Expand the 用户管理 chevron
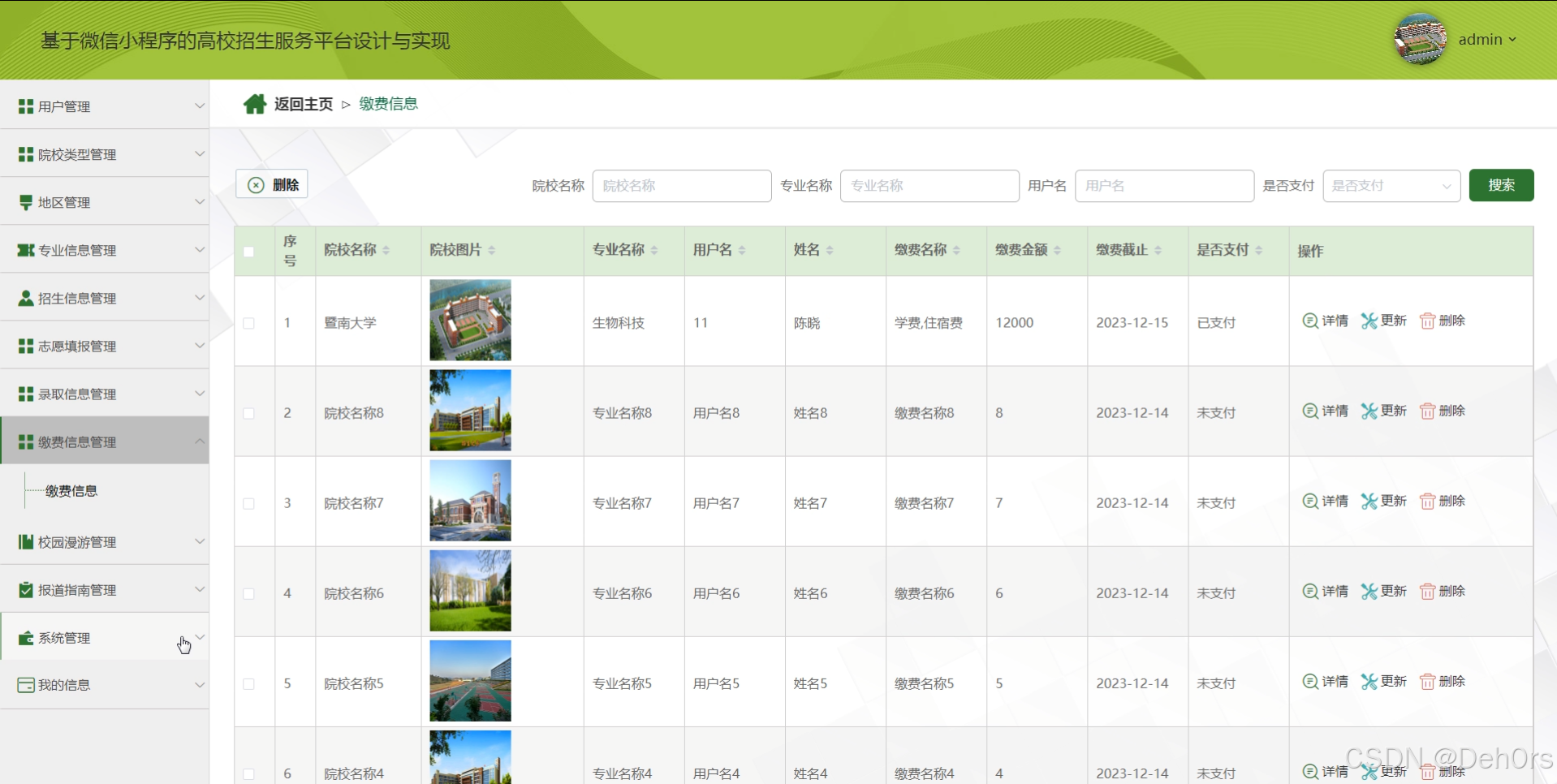The width and height of the screenshot is (1557, 784). pos(200,106)
